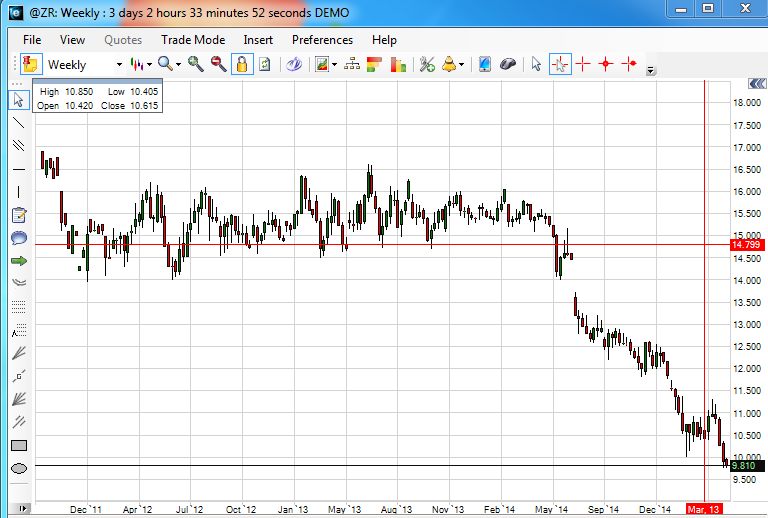This screenshot has width=768, height=518.
Task: Click the alert bell icon
Action: click(x=450, y=64)
